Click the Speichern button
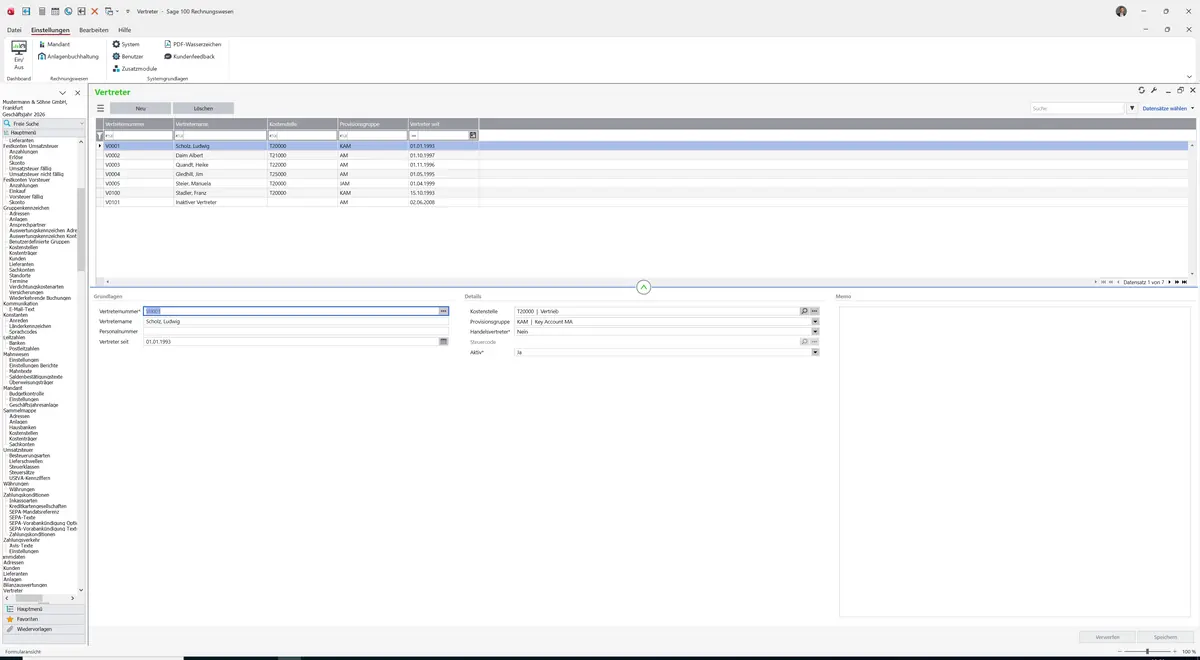The width and height of the screenshot is (1200, 660). (1165, 637)
